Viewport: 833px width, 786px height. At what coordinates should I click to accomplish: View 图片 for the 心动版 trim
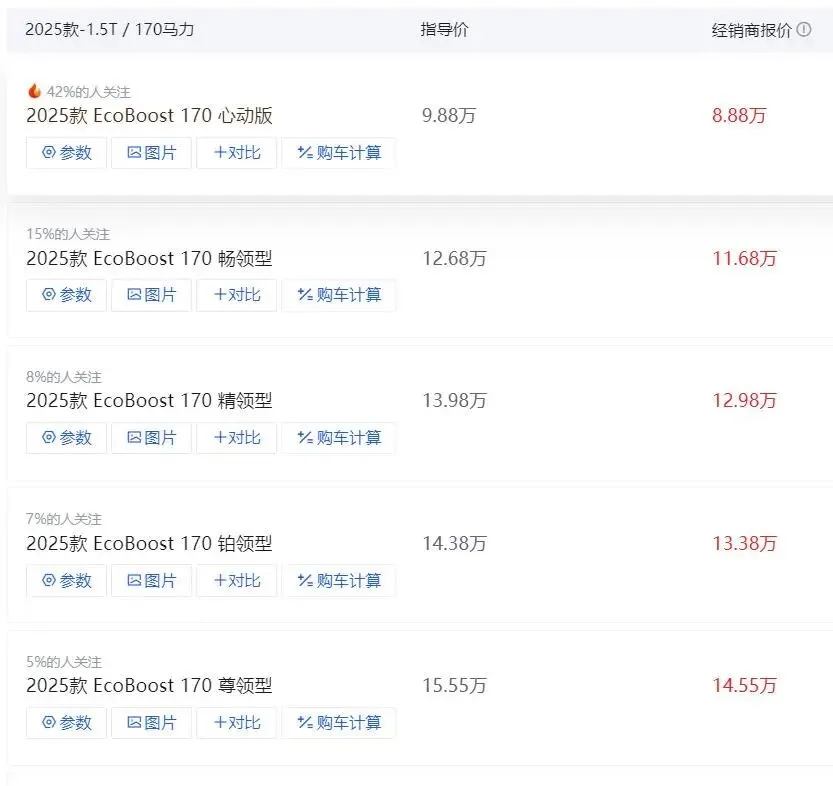click(x=151, y=153)
